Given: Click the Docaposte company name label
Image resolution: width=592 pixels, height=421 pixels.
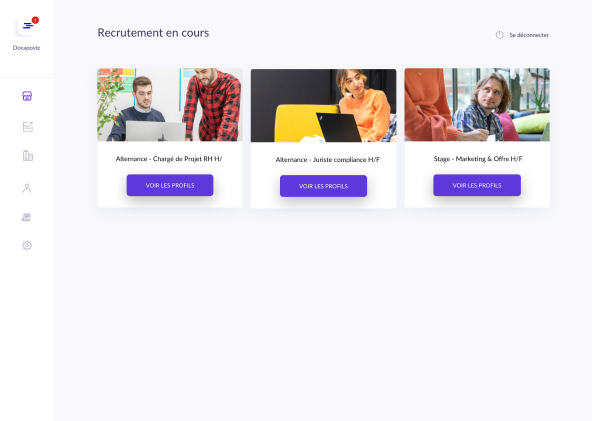Looking at the screenshot, I should point(26,48).
